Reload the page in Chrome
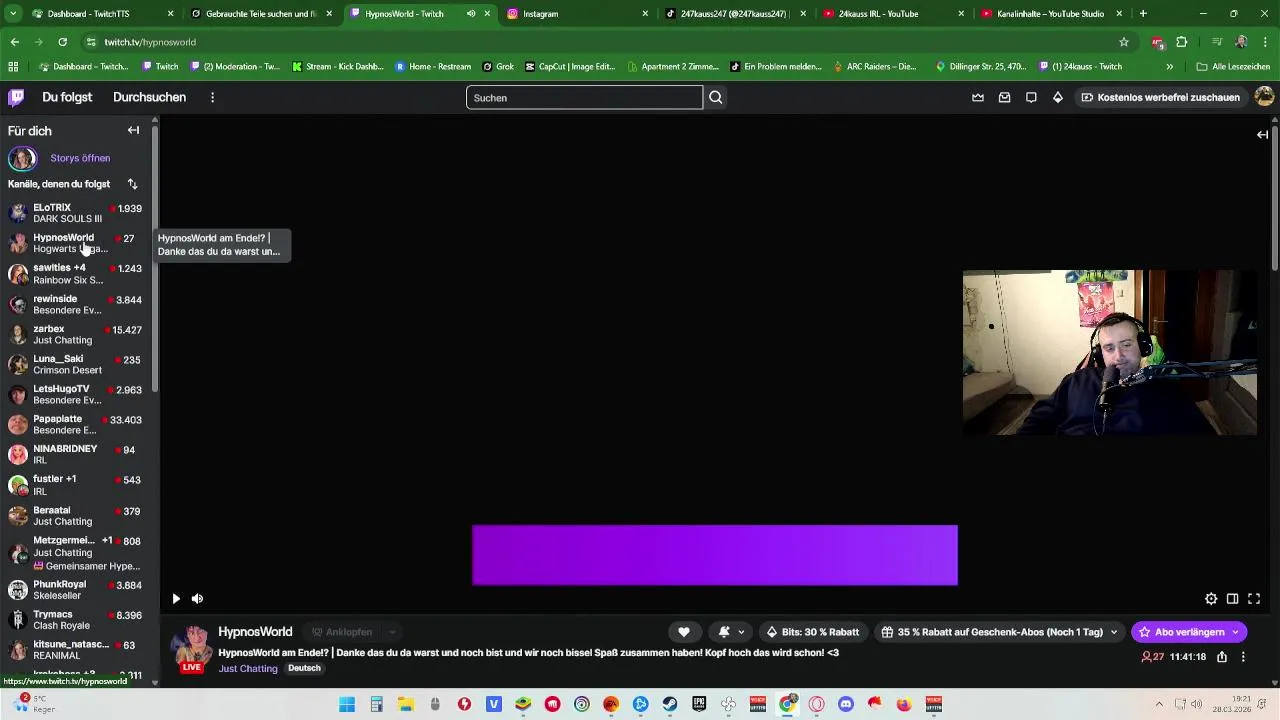 point(62,42)
